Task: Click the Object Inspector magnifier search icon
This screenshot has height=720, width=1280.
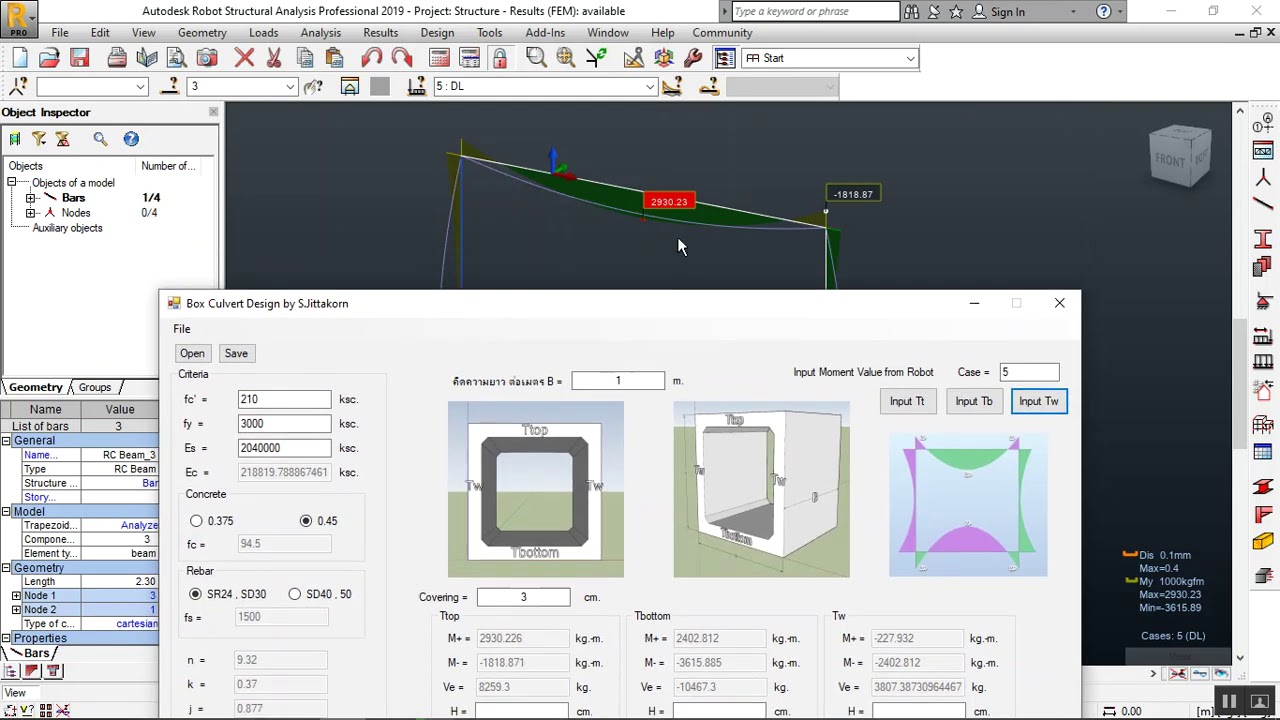Action: pyautogui.click(x=100, y=139)
